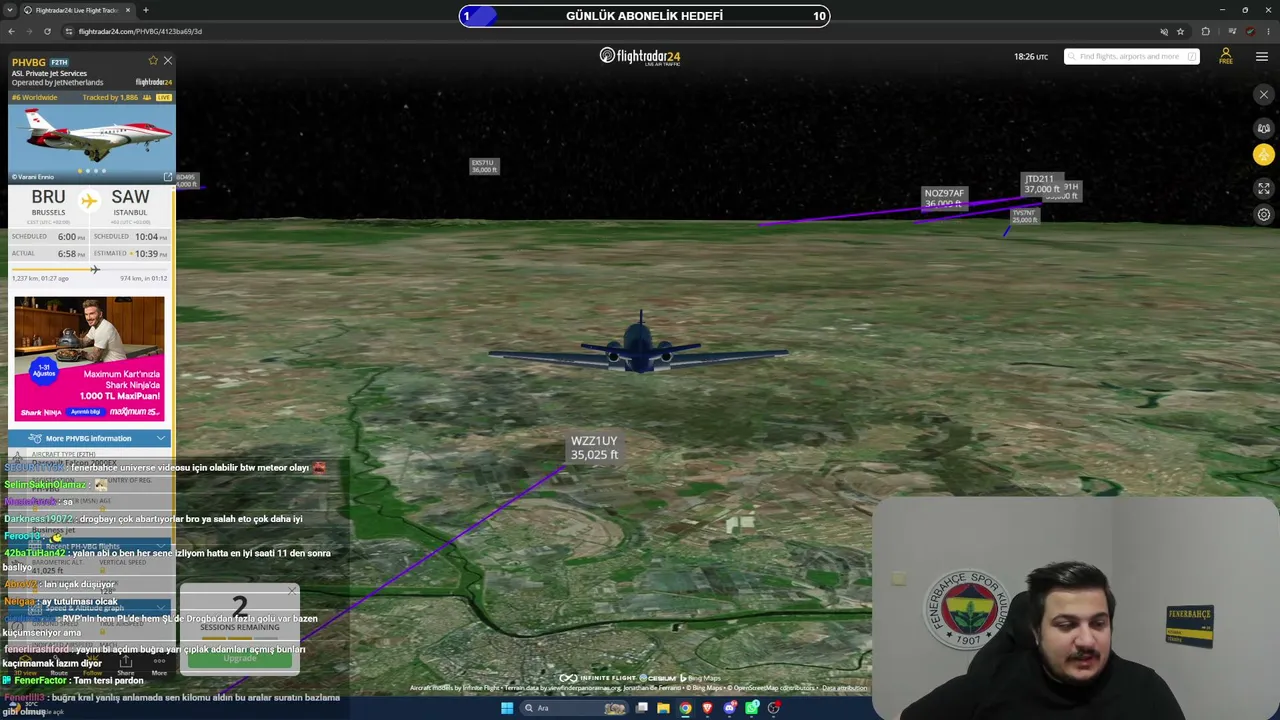Bookmark flight PHVBG with the star icon
This screenshot has height=720, width=1280.
pos(153,61)
